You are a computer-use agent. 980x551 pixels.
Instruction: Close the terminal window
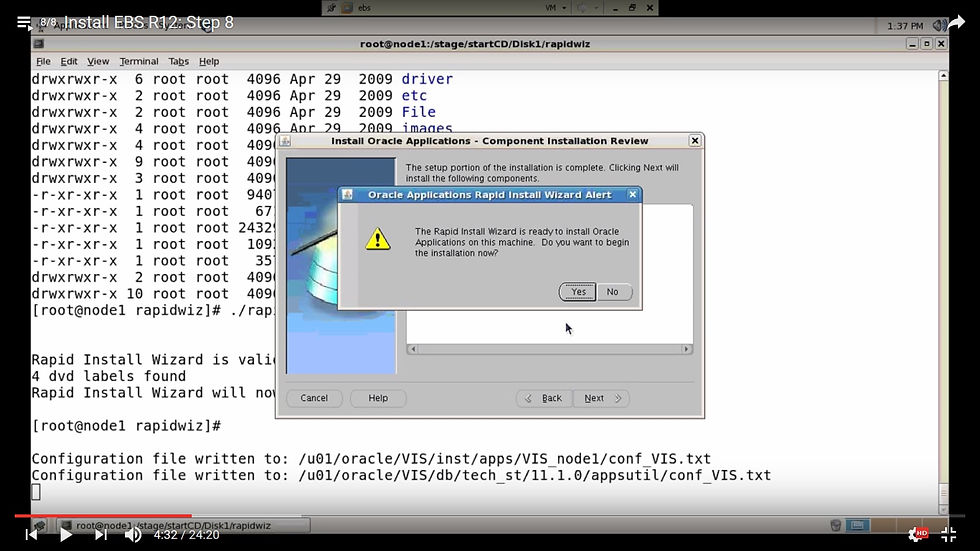941,44
